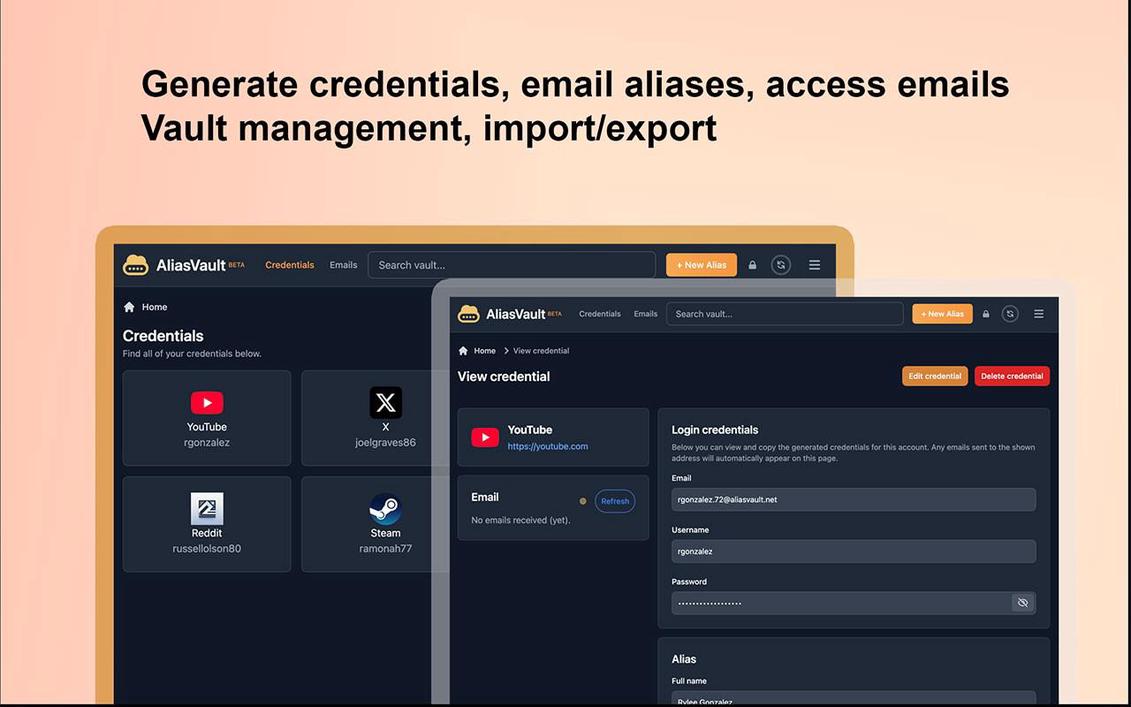Viewport: 1131px width, 707px height.
Task: Click the Home icon in the breadcrumb
Action: click(462, 350)
